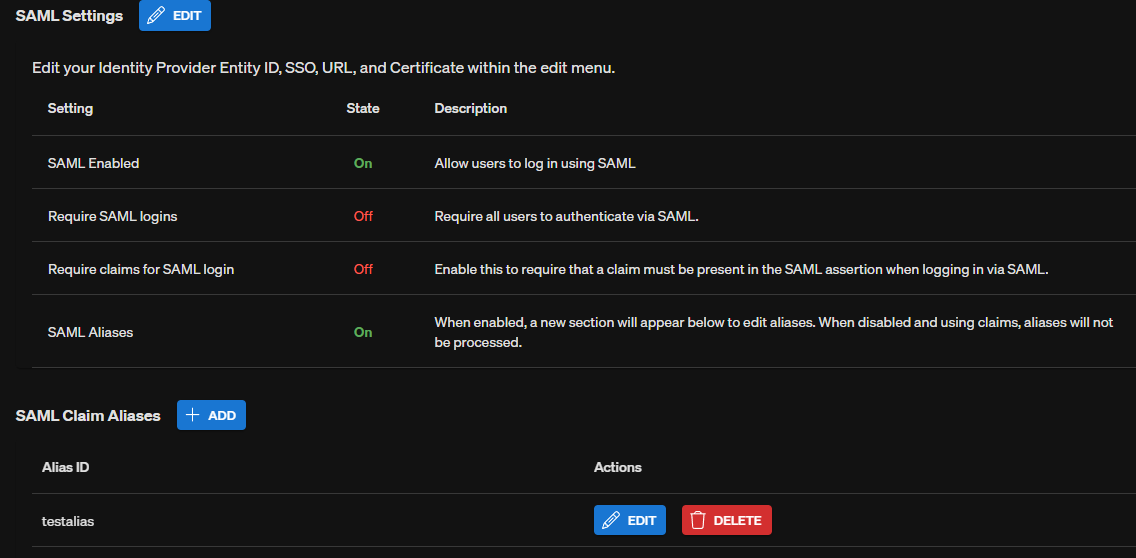Screen dimensions: 1136x558
Task: Click the pencil icon beside SAML Settings
Action: pyautogui.click(x=156, y=15)
